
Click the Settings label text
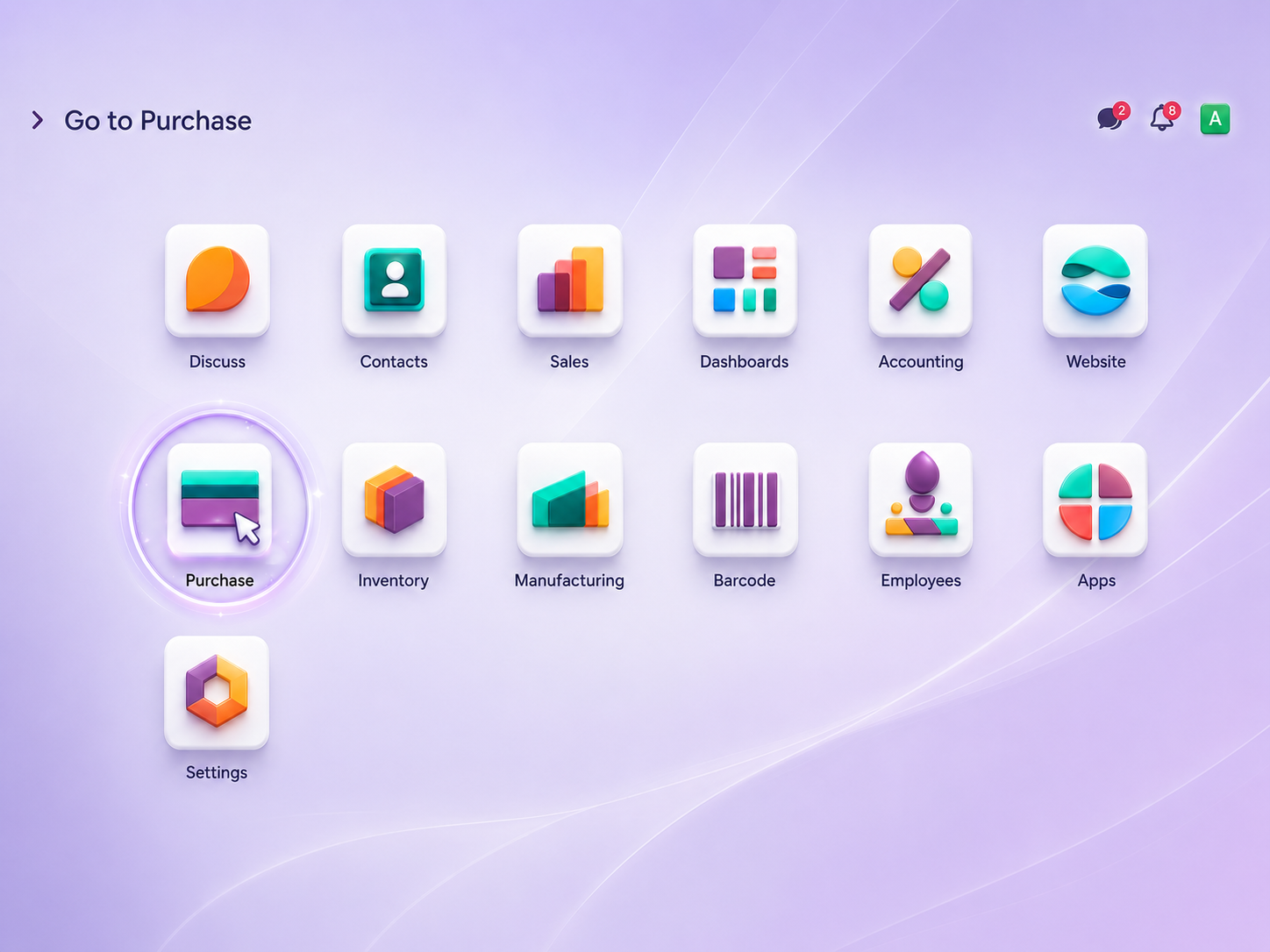pyautogui.click(x=217, y=772)
